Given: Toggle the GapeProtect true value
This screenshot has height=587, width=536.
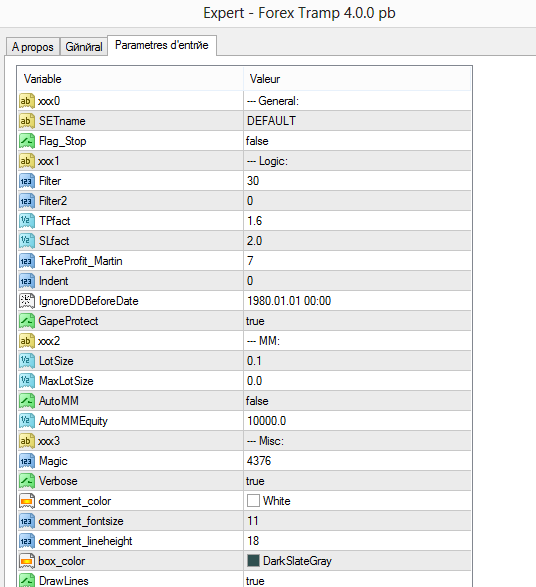Looking at the screenshot, I should click(x=357, y=321).
